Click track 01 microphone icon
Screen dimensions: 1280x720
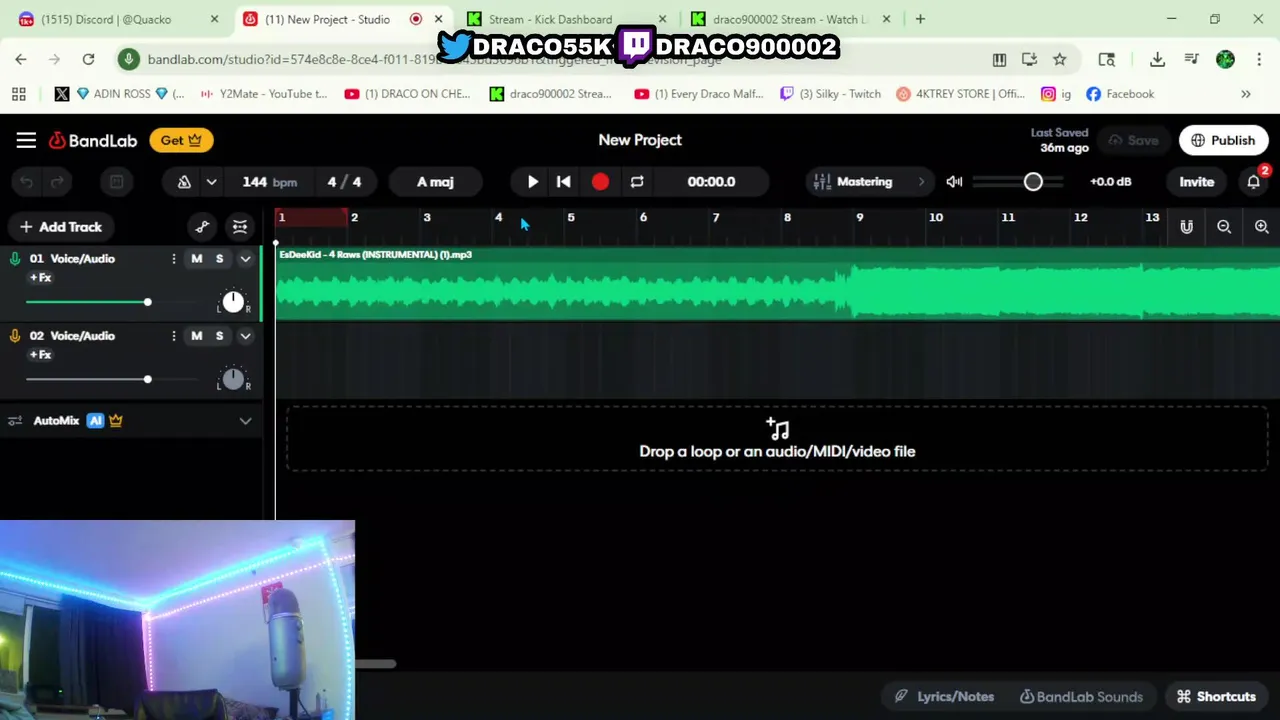click(15, 259)
